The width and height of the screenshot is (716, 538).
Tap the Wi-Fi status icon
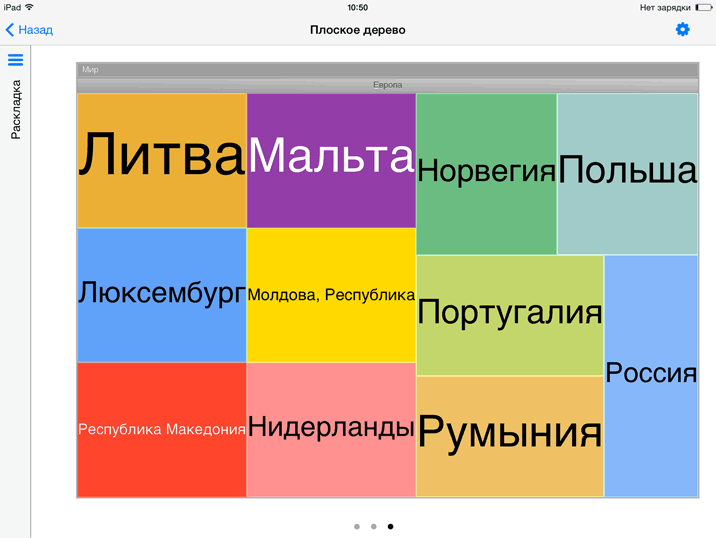pyautogui.click(x=30, y=7)
